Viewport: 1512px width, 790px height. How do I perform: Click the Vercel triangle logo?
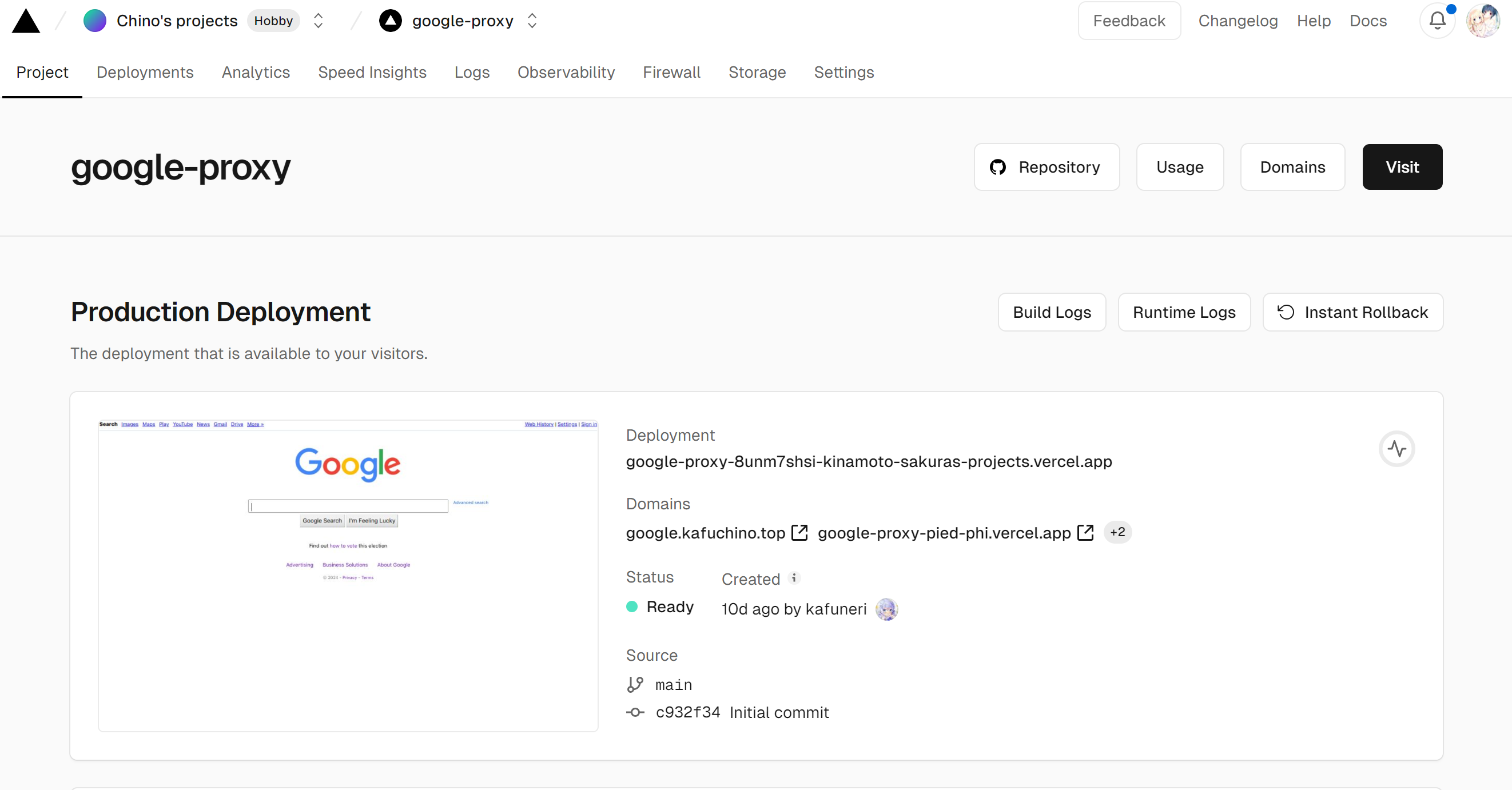[x=26, y=21]
